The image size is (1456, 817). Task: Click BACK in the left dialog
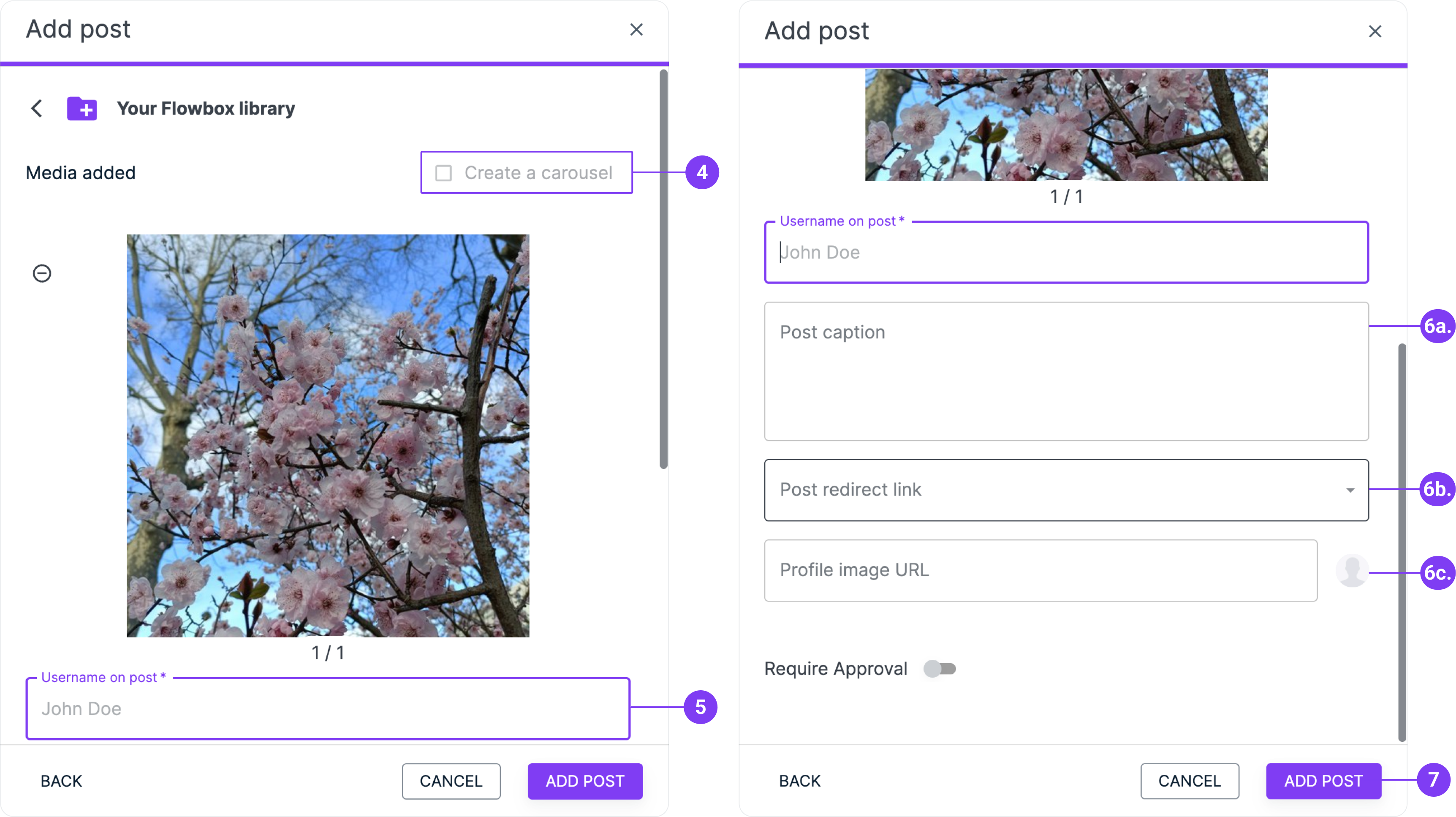pos(61,781)
